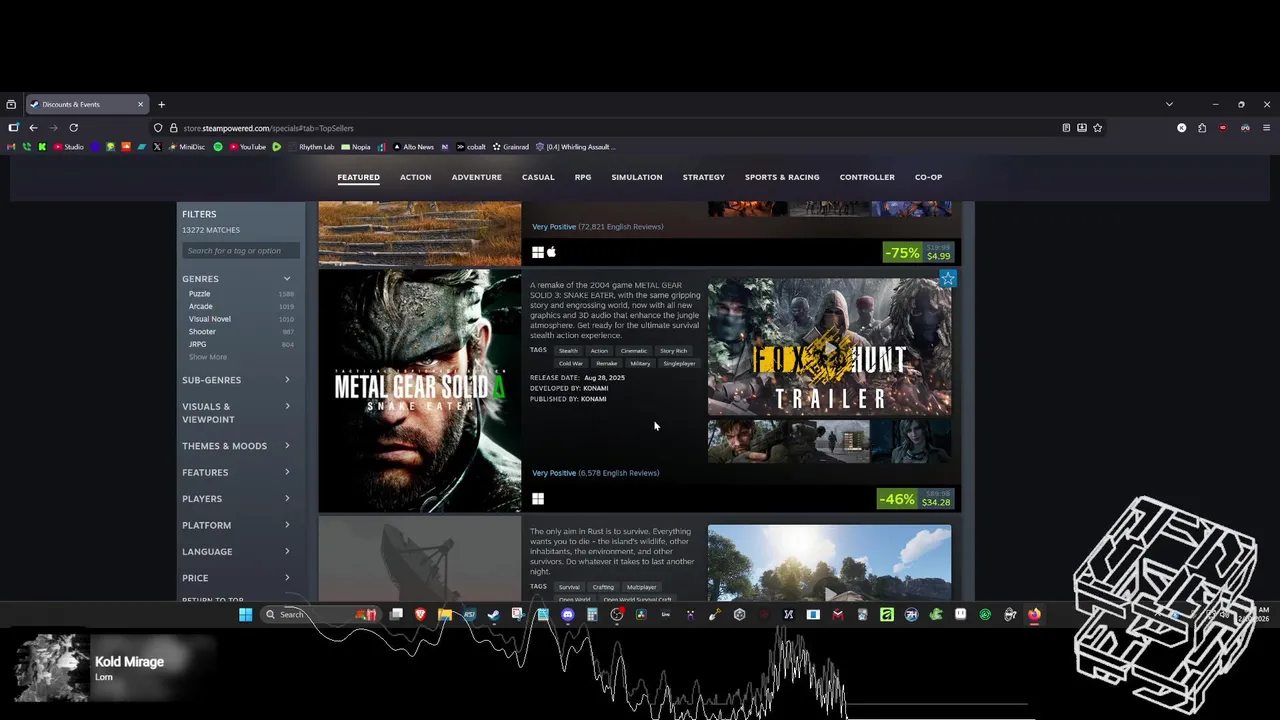Open the cobalt bookmark

(x=471, y=147)
